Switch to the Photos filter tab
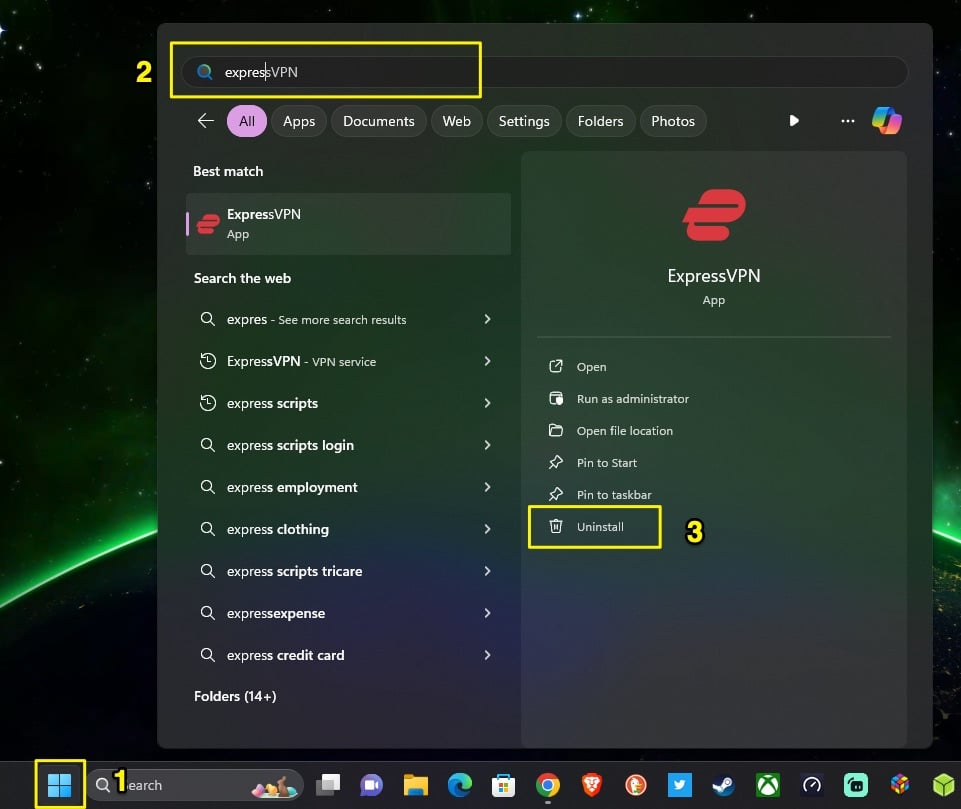The width and height of the screenshot is (961, 809). [x=673, y=121]
